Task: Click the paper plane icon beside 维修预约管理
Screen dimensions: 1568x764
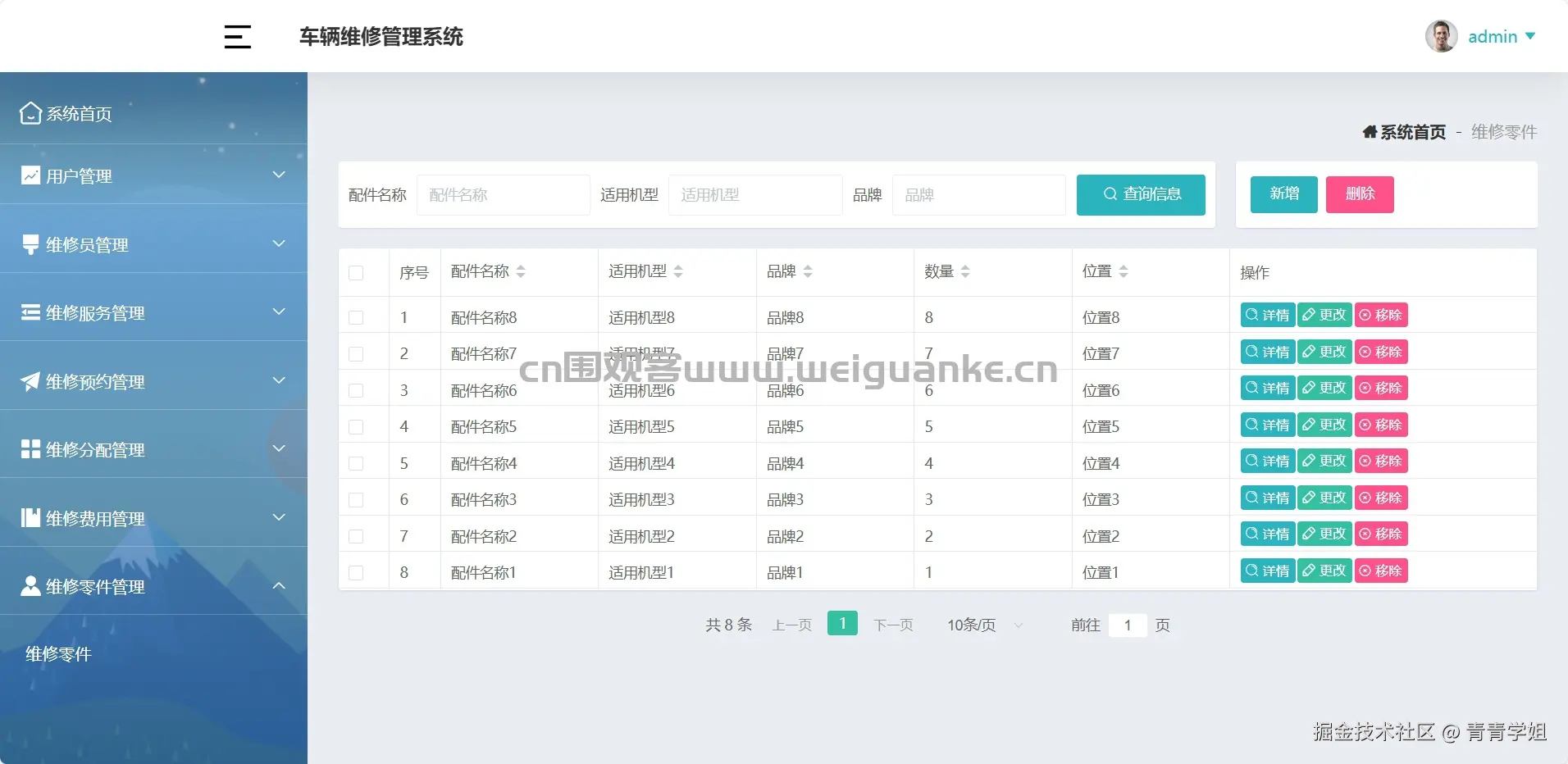Action: [x=30, y=381]
